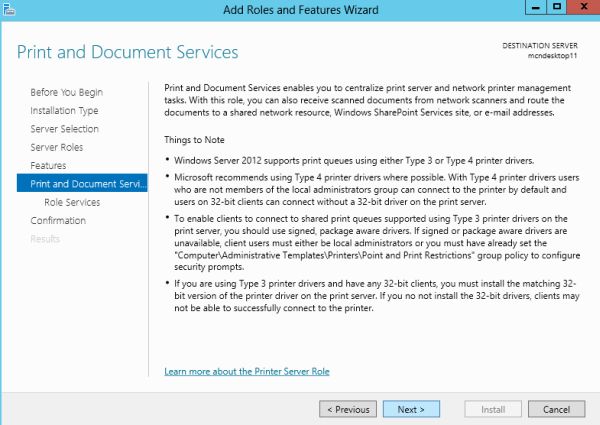This screenshot has height=425, width=600.
Task: Open the Installation Type step
Action: point(64,111)
